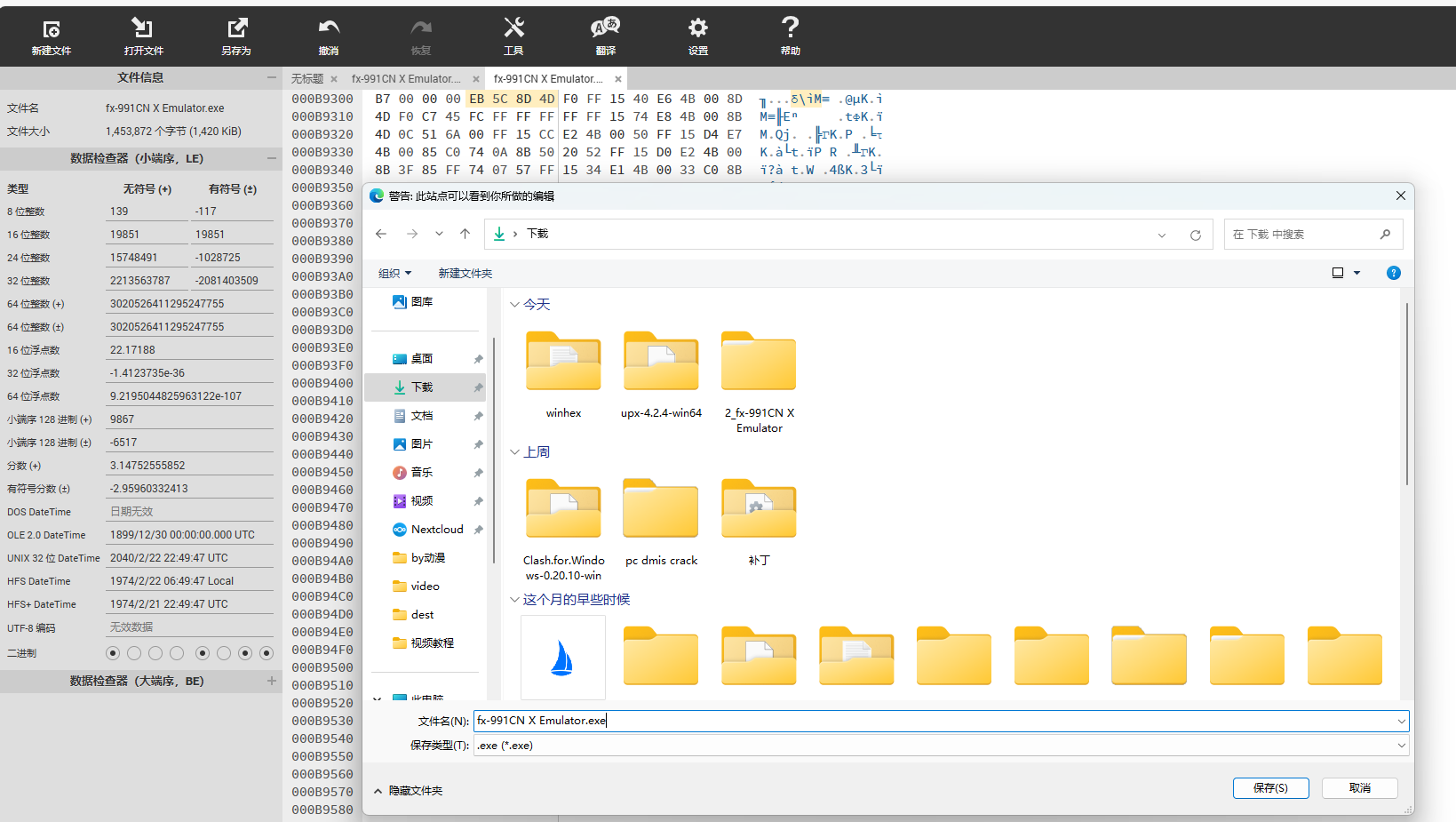This screenshot has height=822, width=1456.
Task: Toggle the fifth 二进制 bit radio
Action: point(203,653)
